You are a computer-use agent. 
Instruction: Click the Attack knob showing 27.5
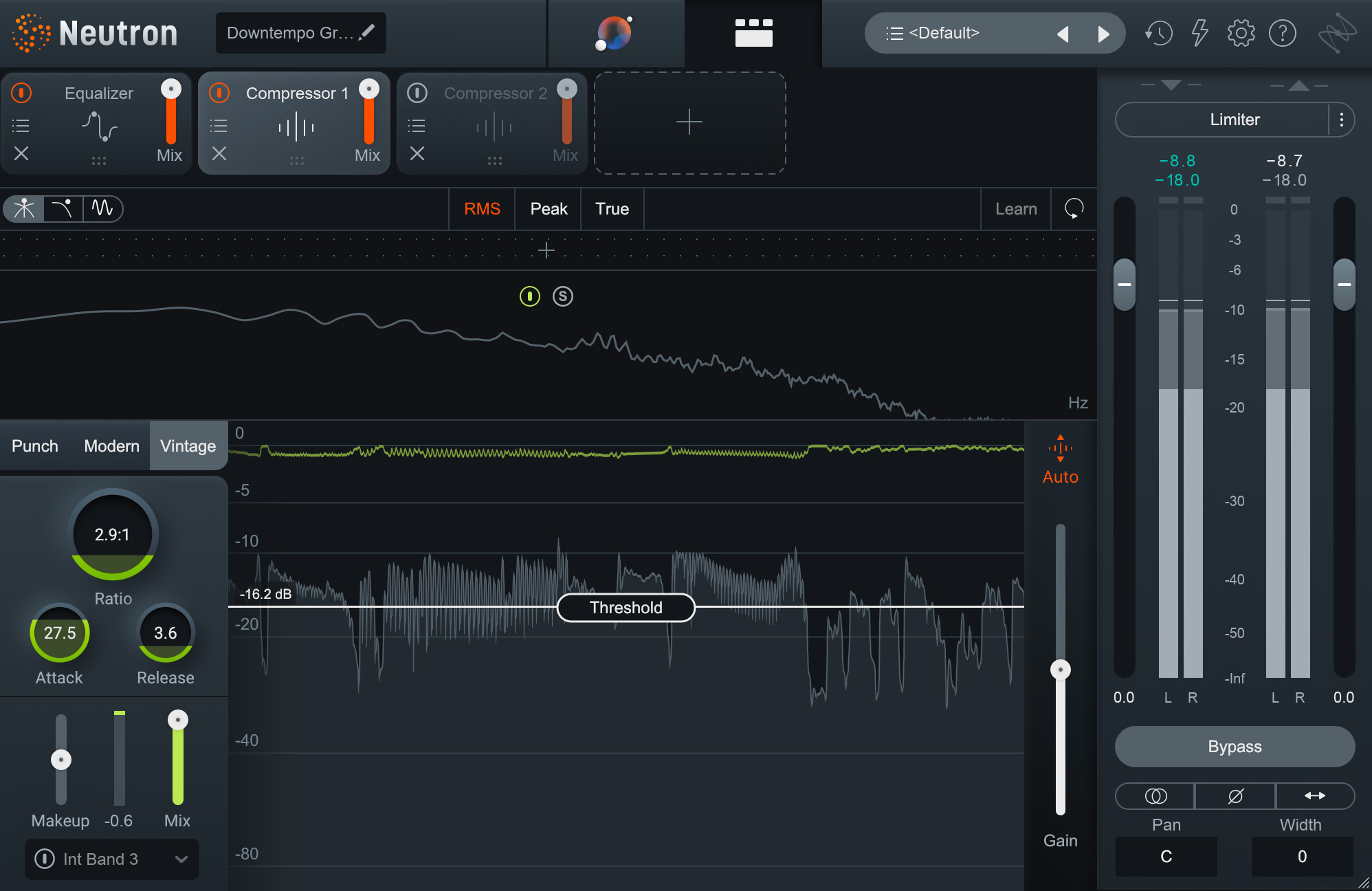tap(60, 633)
